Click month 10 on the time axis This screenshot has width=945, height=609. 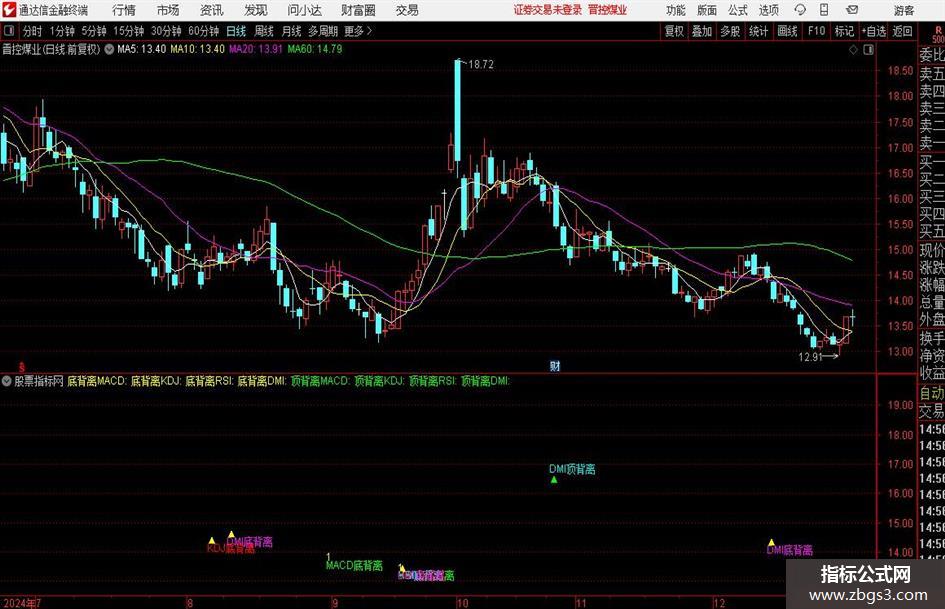coord(462,603)
